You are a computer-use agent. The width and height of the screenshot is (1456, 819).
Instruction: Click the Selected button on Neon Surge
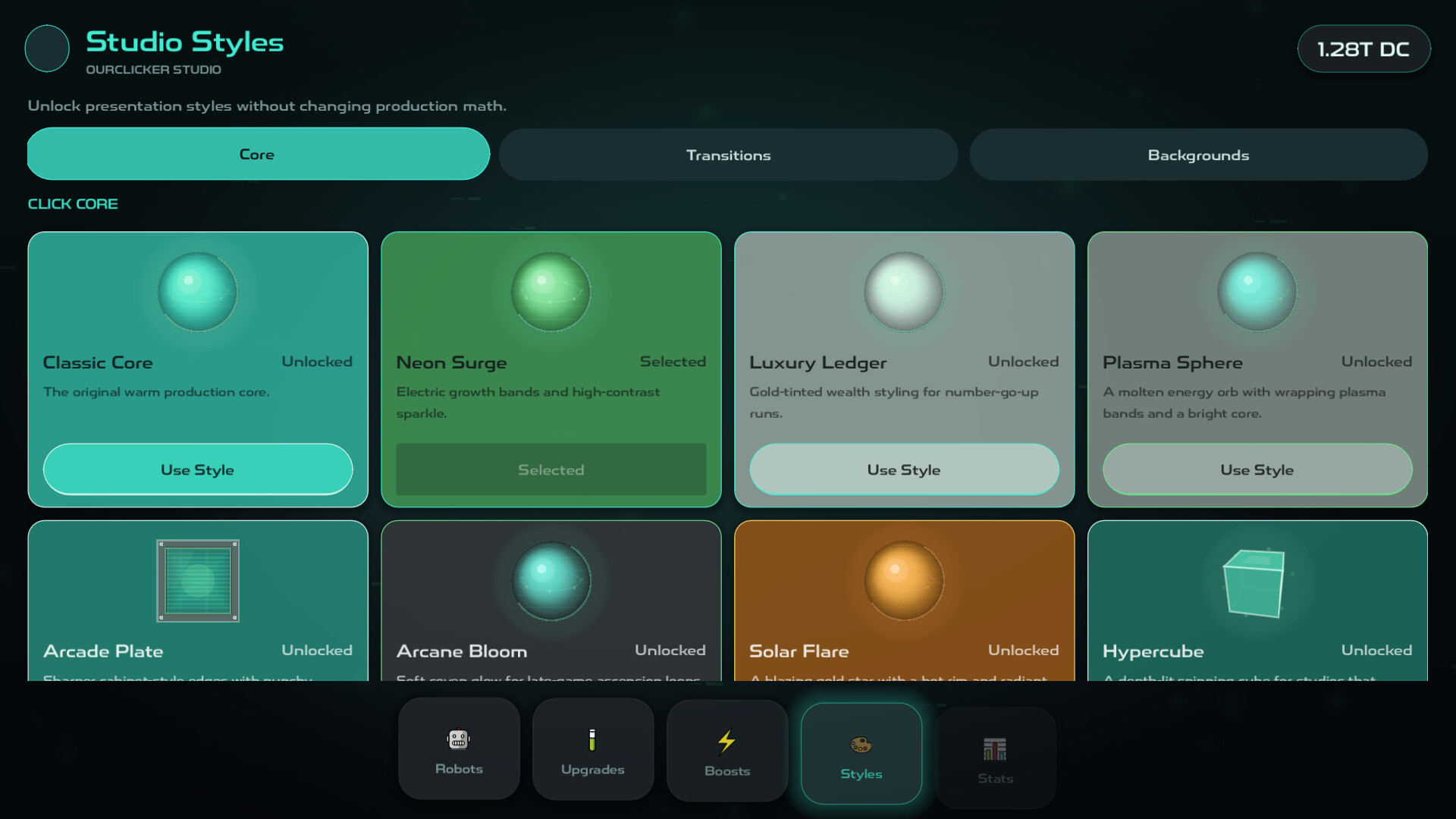point(551,469)
